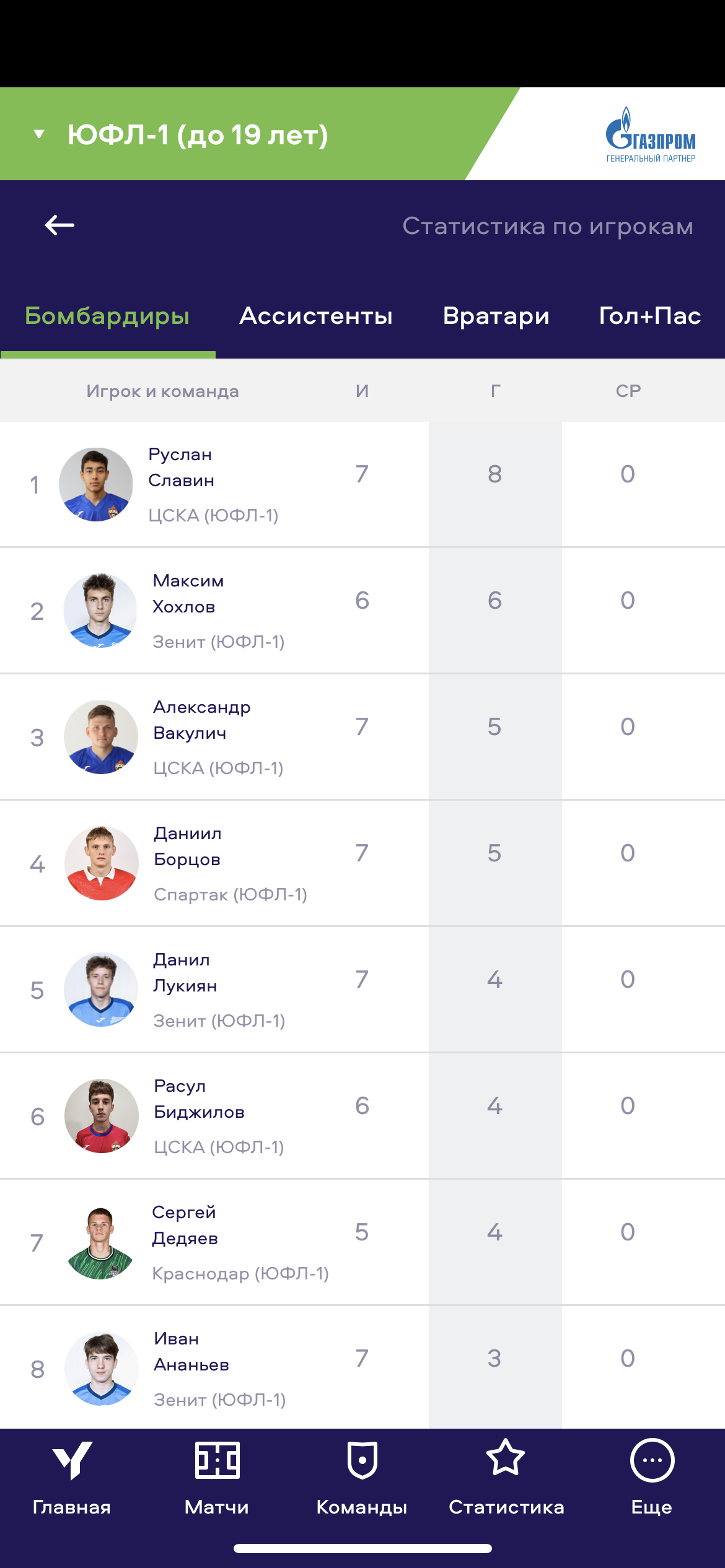Tap the ЮФЛ-1 (до 19 лет) title
The height and width of the screenshot is (1568, 725).
(198, 134)
